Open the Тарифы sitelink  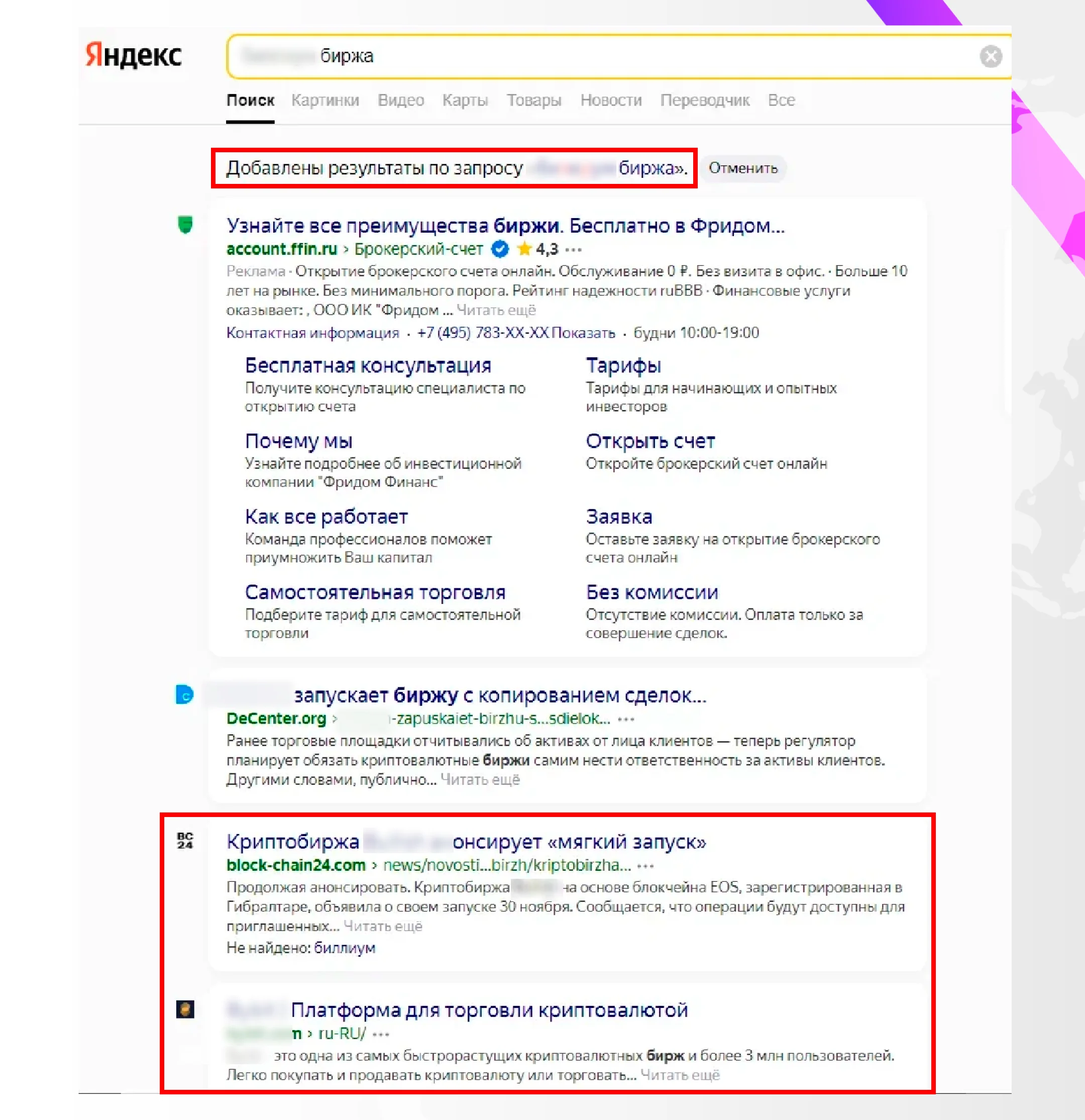coord(623,366)
